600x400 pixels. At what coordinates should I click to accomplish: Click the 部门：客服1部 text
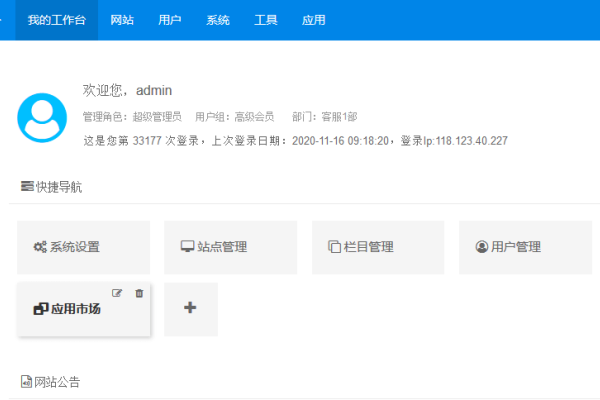pyautogui.click(x=325, y=117)
